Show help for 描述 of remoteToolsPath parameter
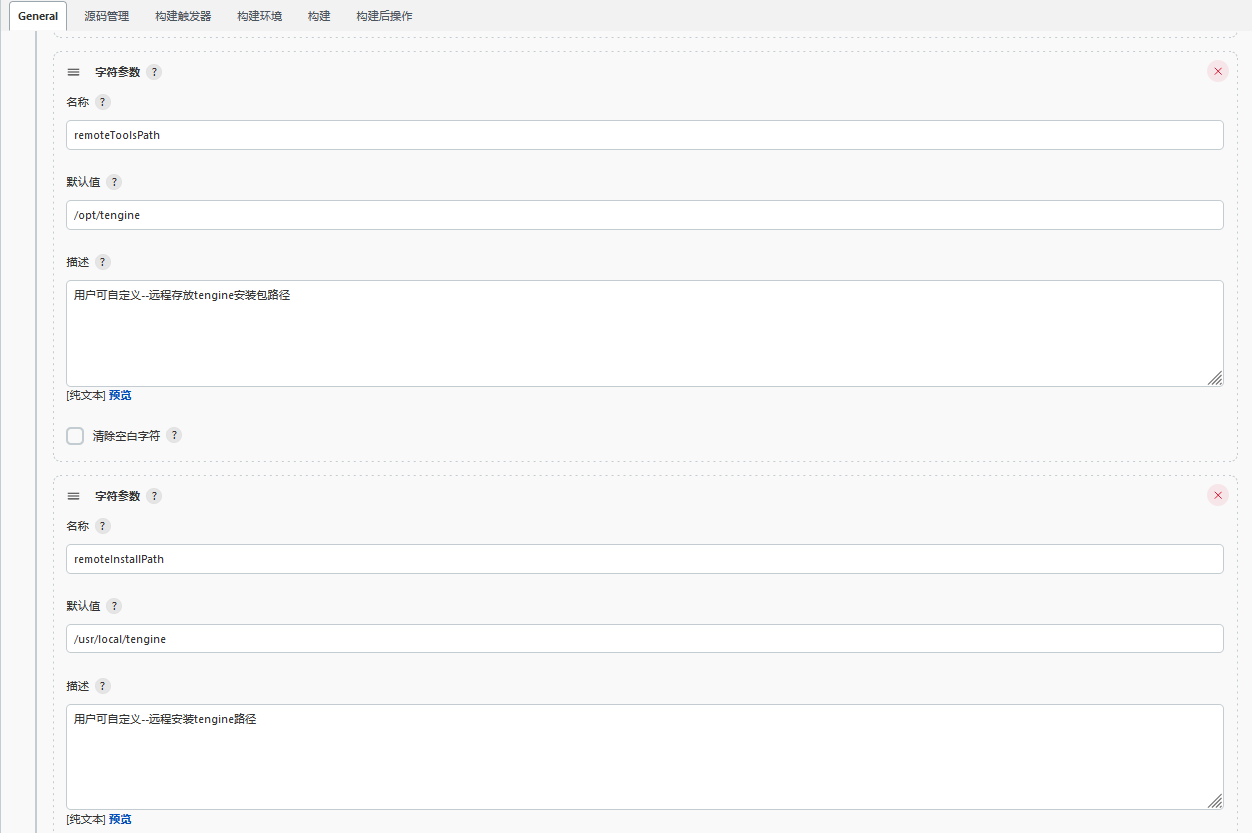The width and height of the screenshot is (1252, 833). [103, 262]
